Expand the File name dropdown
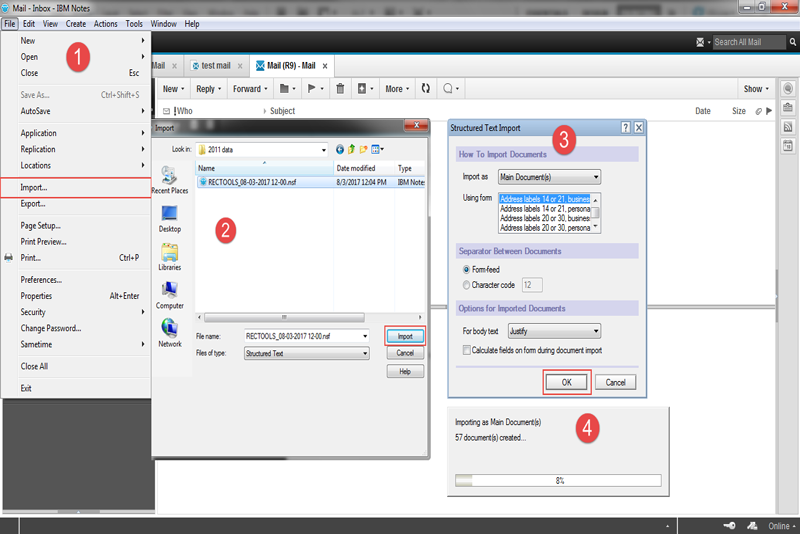This screenshot has height=534, width=800. [365, 336]
